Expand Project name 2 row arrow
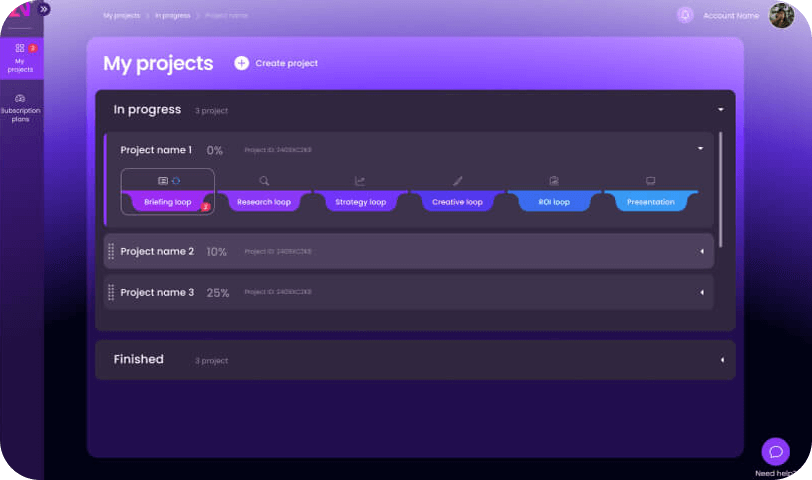Image resolution: width=812 pixels, height=480 pixels. [x=702, y=251]
